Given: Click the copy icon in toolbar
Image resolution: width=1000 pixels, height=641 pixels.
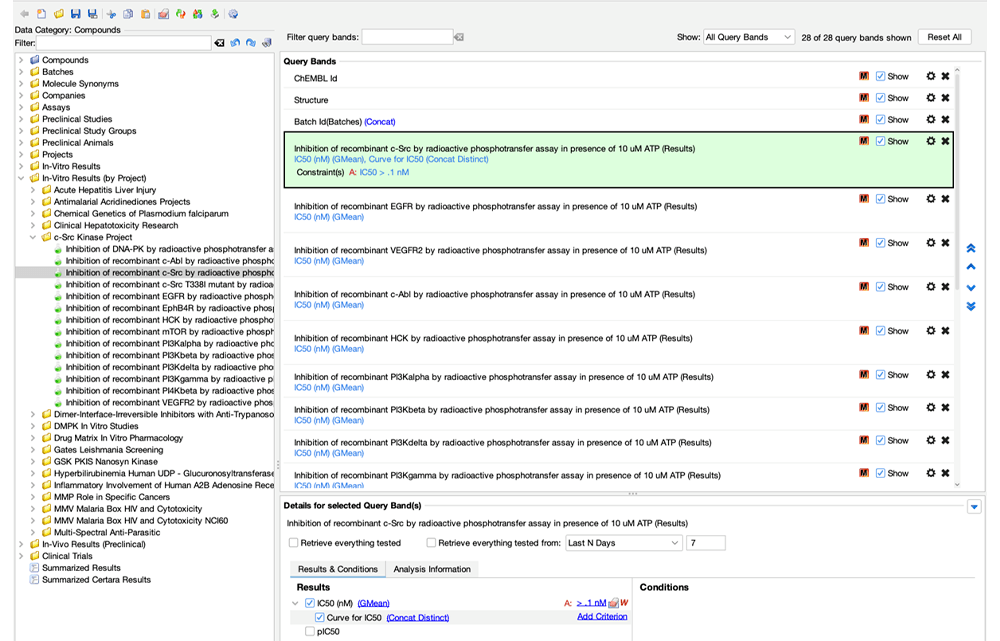Looking at the screenshot, I should click(x=128, y=13).
